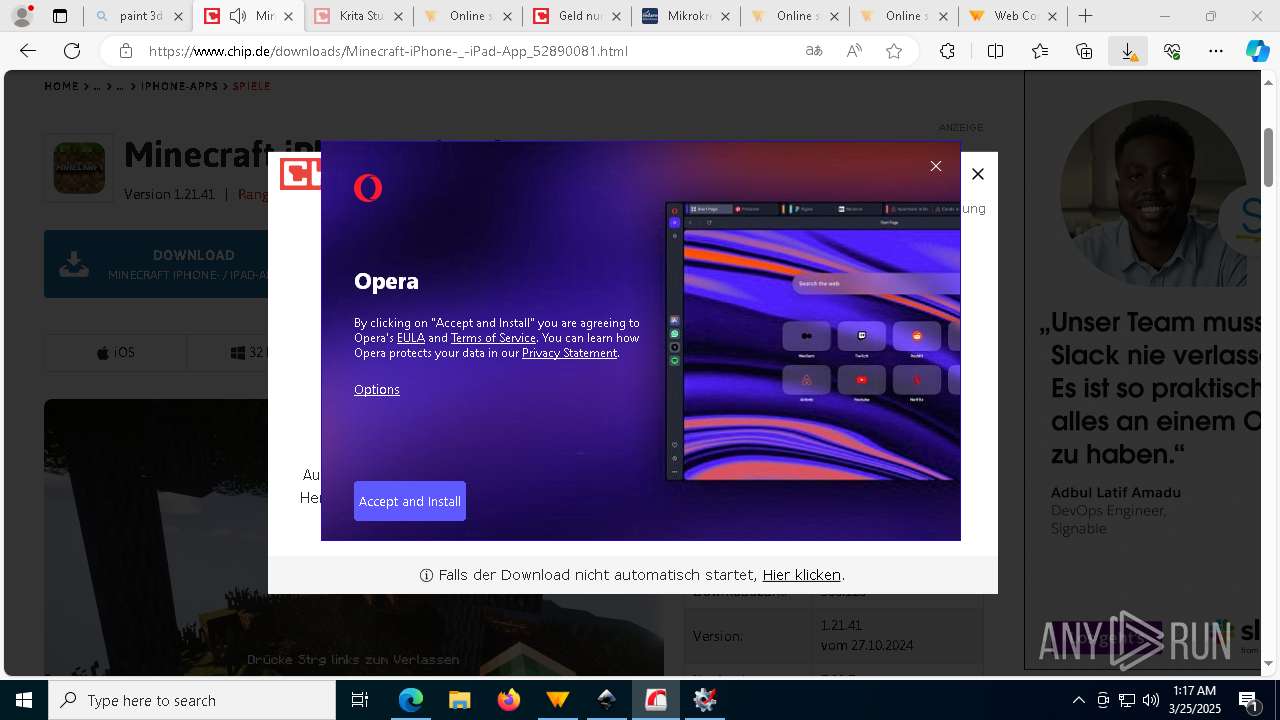The width and height of the screenshot is (1280, 720).
Task: Mute the active tab's audio icon
Action: coord(238,16)
